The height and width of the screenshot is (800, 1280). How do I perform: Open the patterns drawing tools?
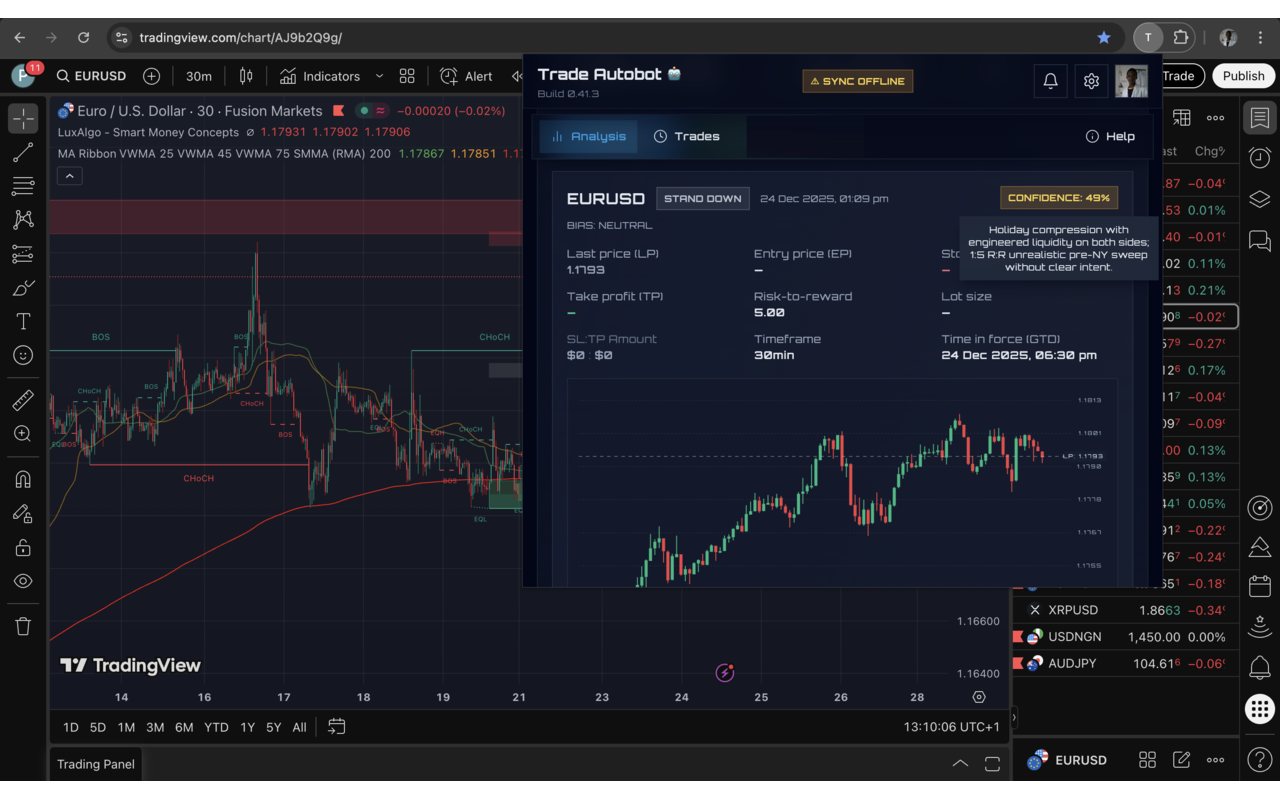coord(23,220)
